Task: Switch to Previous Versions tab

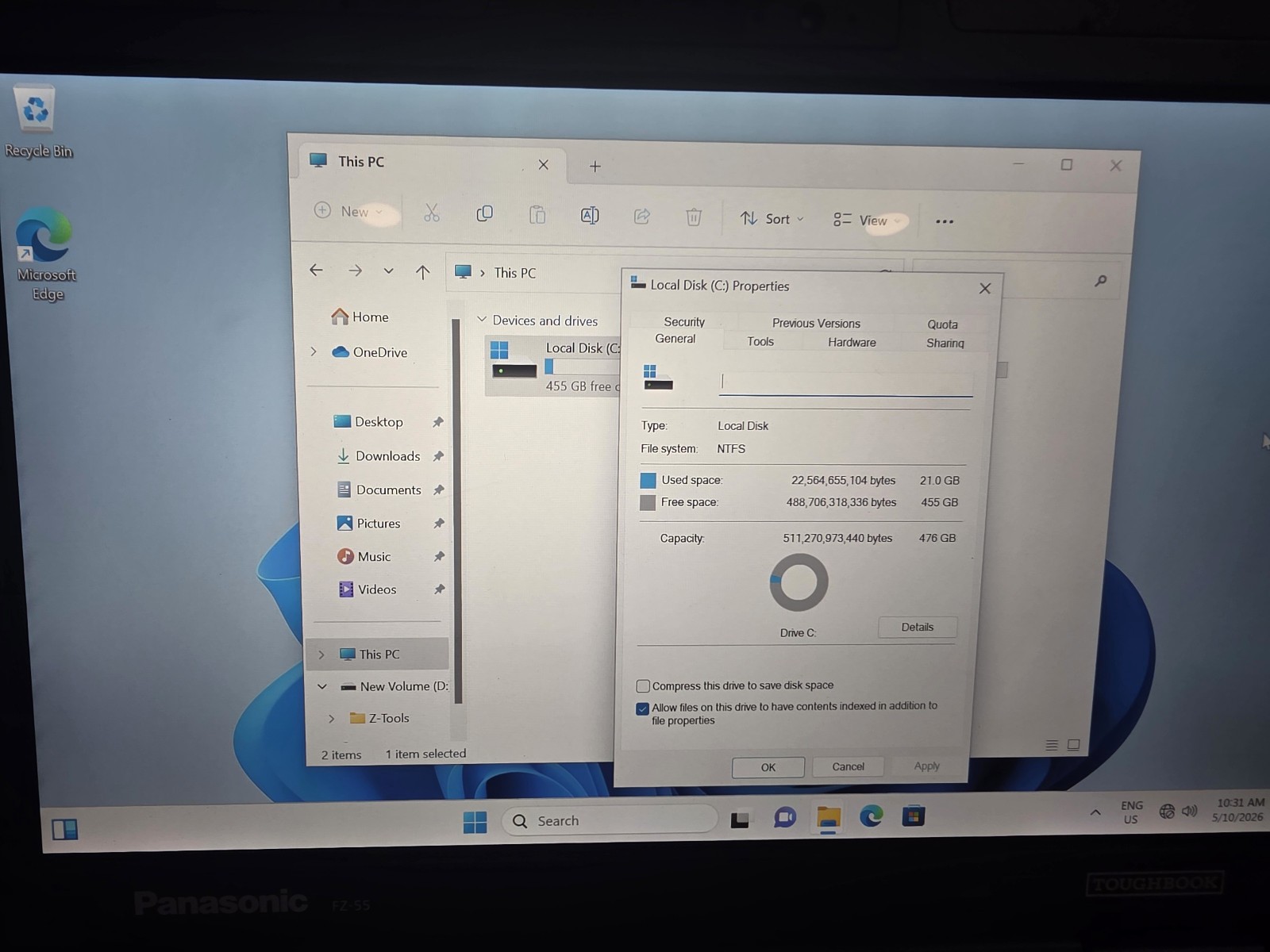Action: tap(816, 323)
